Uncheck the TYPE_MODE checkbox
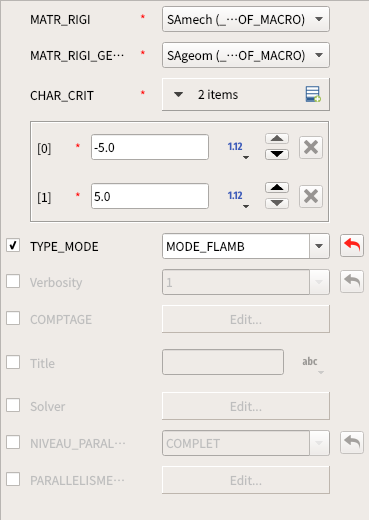This screenshot has height=520, width=369. coord(13,246)
